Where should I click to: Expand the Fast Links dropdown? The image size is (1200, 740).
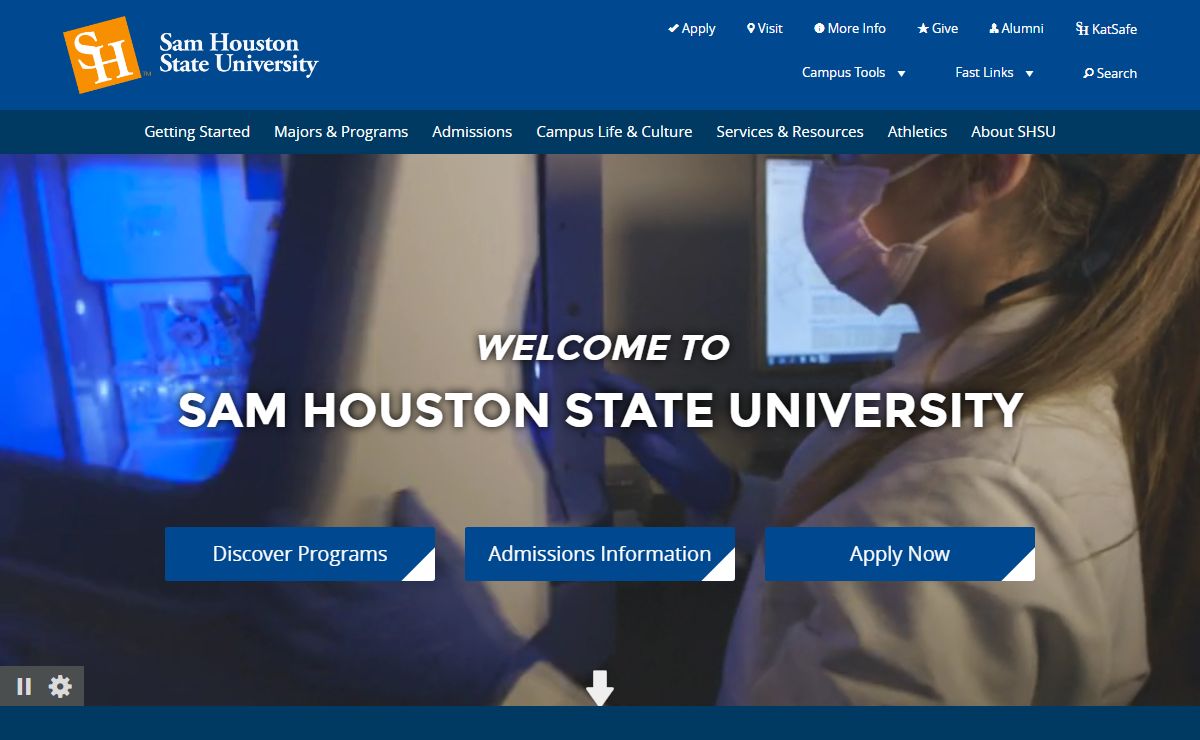pos(994,73)
